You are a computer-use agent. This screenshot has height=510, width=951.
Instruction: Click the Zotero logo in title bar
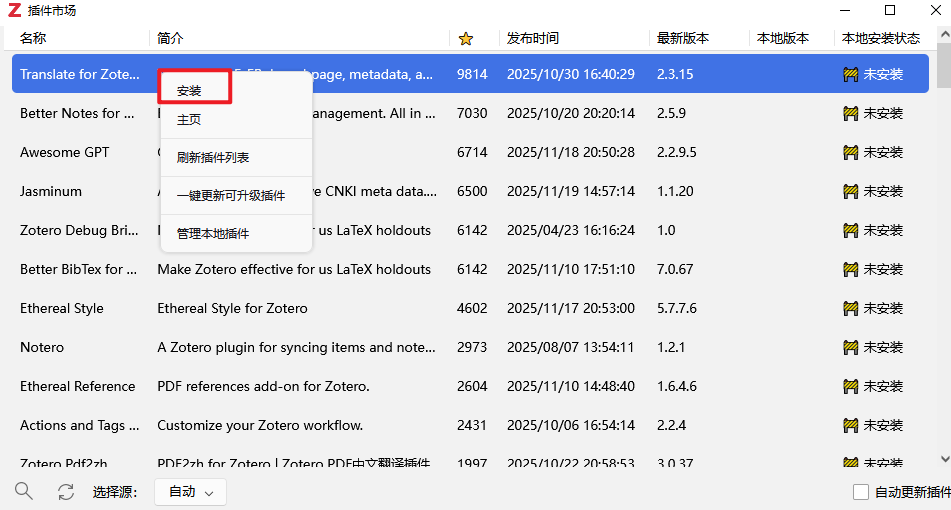coord(14,11)
